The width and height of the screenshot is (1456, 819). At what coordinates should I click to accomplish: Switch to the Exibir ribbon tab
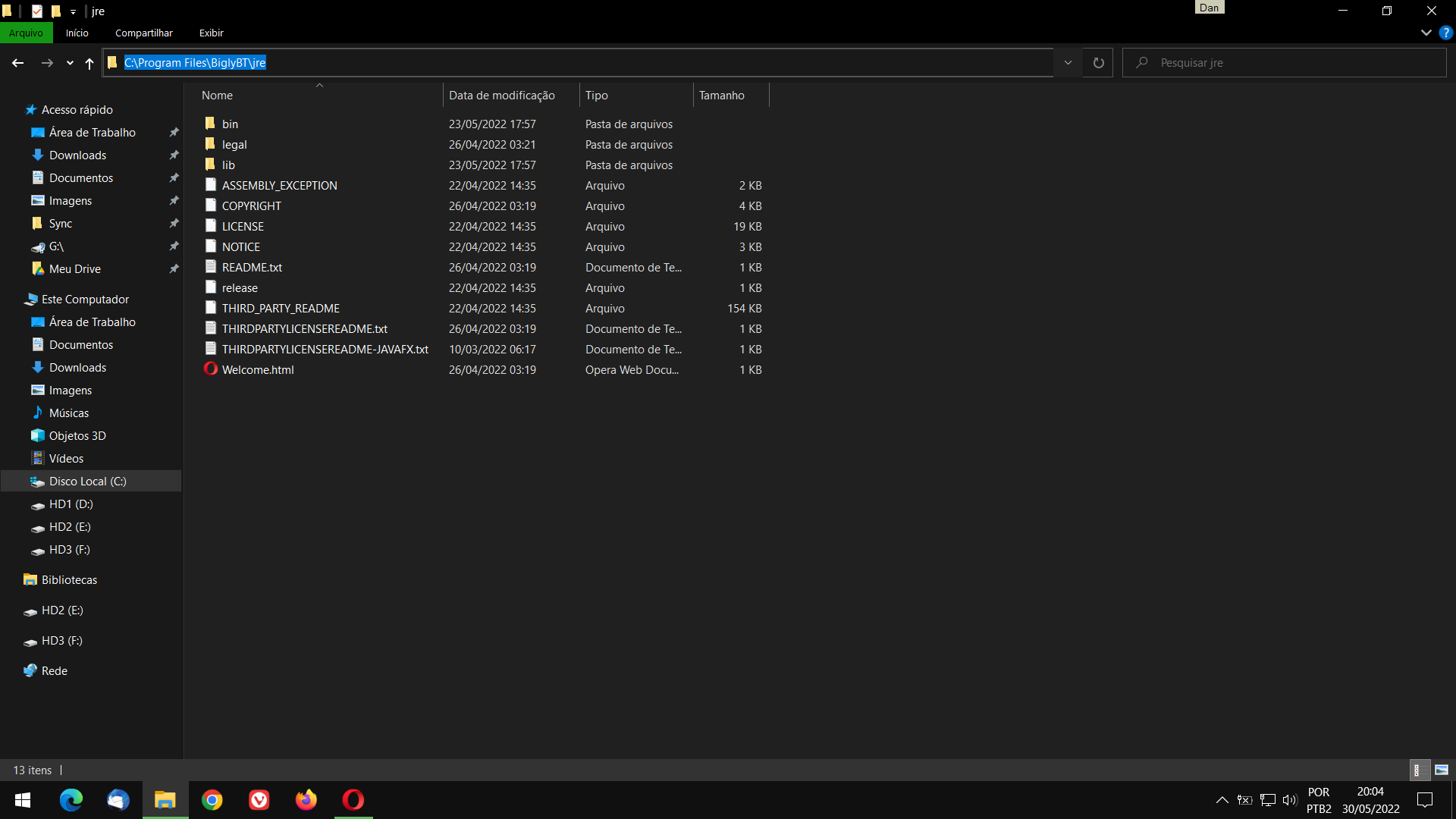click(x=211, y=33)
